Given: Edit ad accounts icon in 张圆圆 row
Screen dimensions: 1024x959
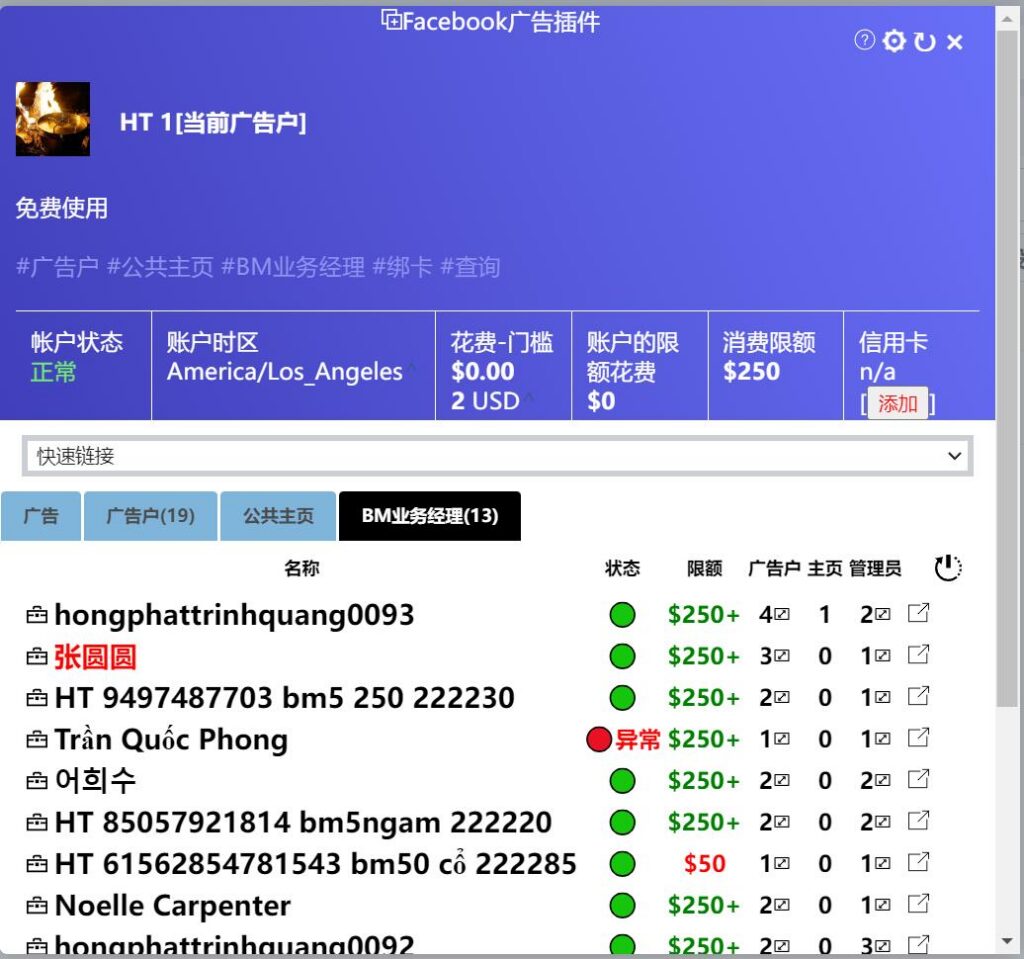Looking at the screenshot, I should [782, 656].
